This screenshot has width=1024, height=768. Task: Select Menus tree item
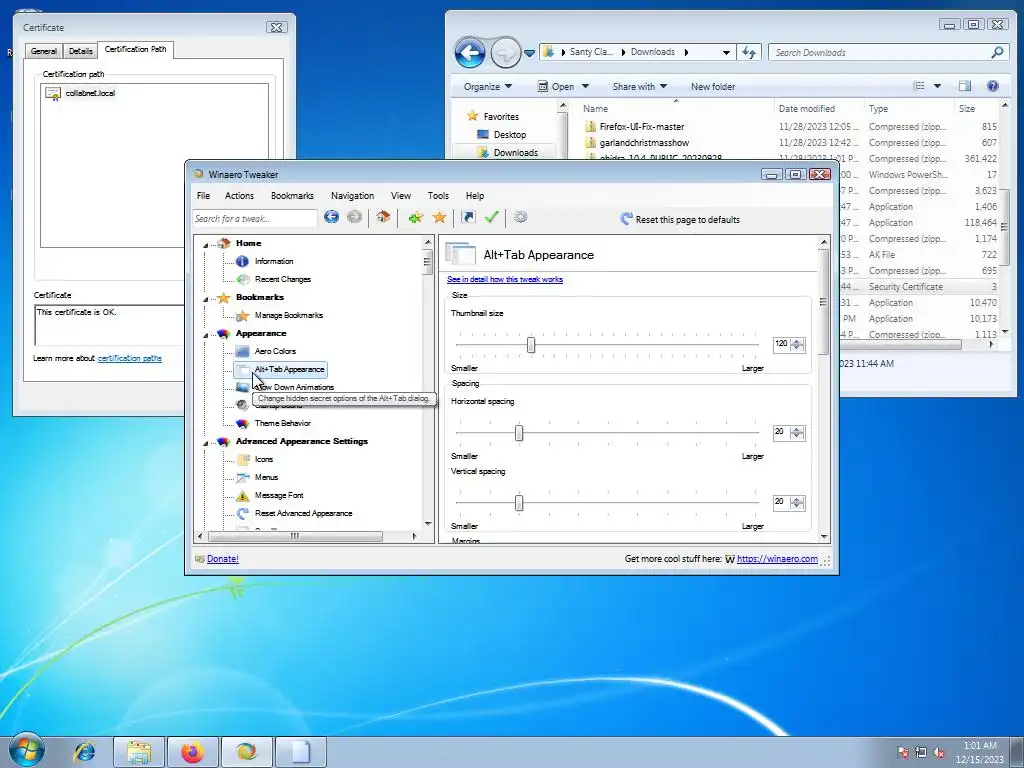point(266,477)
